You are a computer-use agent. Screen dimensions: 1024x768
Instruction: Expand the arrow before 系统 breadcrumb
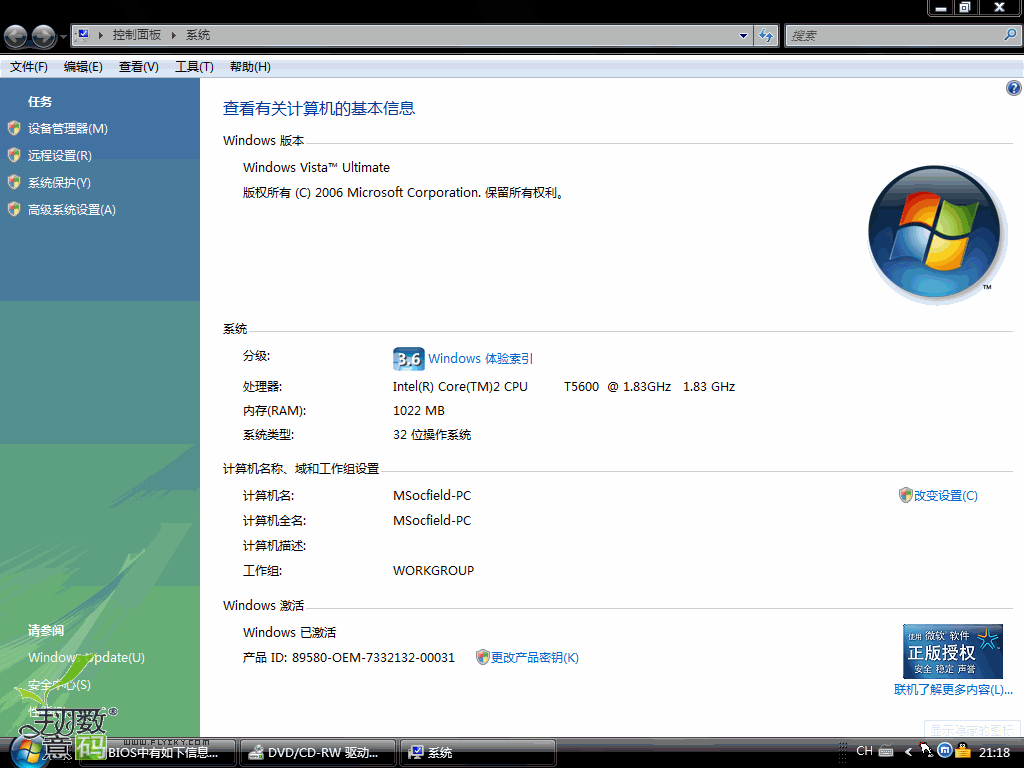click(174, 35)
